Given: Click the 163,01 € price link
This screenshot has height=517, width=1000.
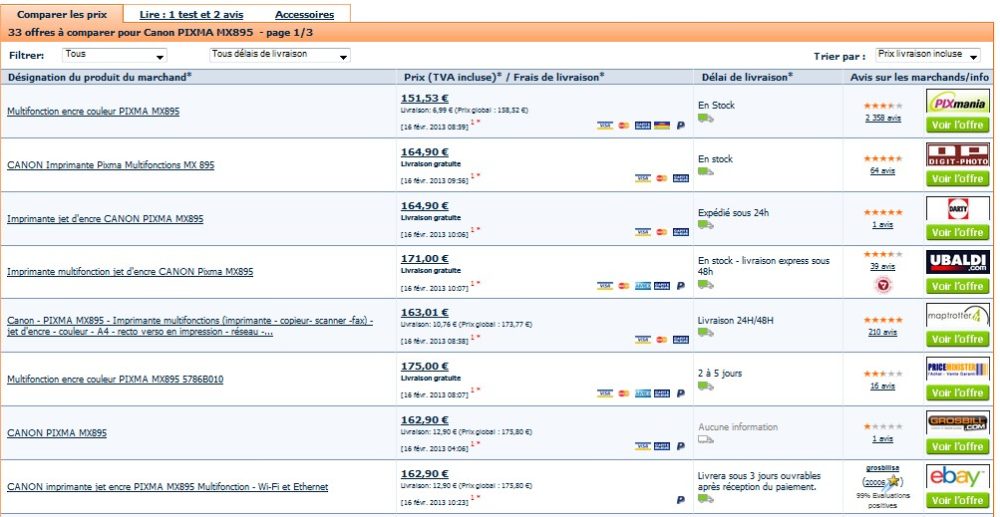Looking at the screenshot, I should coord(424,312).
